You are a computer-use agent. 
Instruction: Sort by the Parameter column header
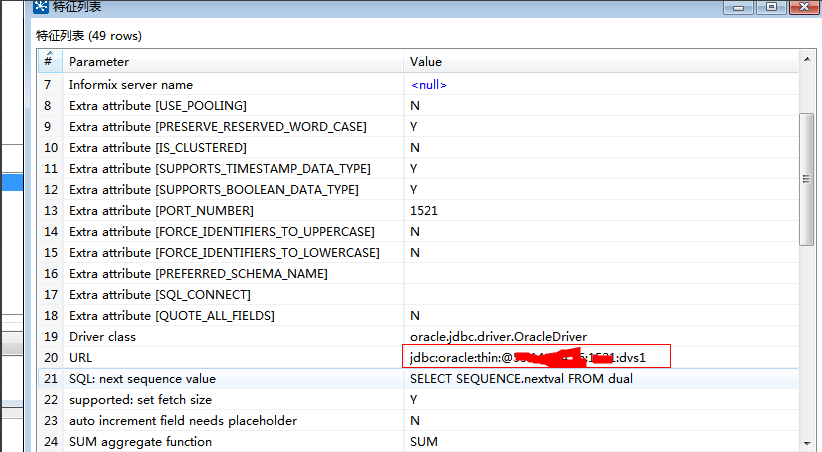coord(233,61)
